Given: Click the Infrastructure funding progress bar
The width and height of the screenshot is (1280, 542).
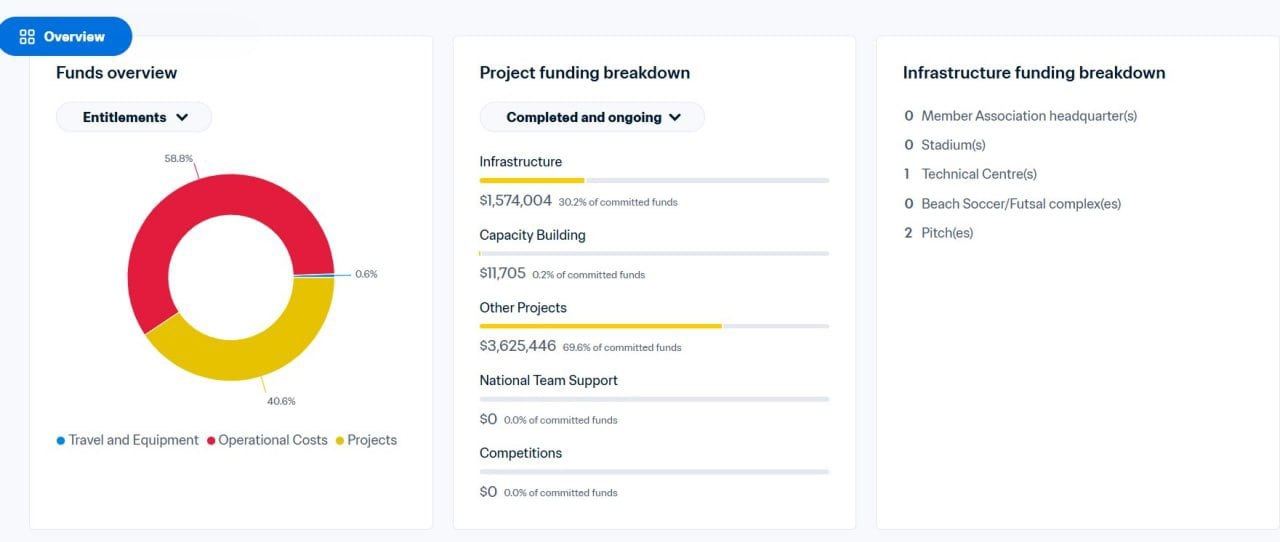Looking at the screenshot, I should coord(654,180).
